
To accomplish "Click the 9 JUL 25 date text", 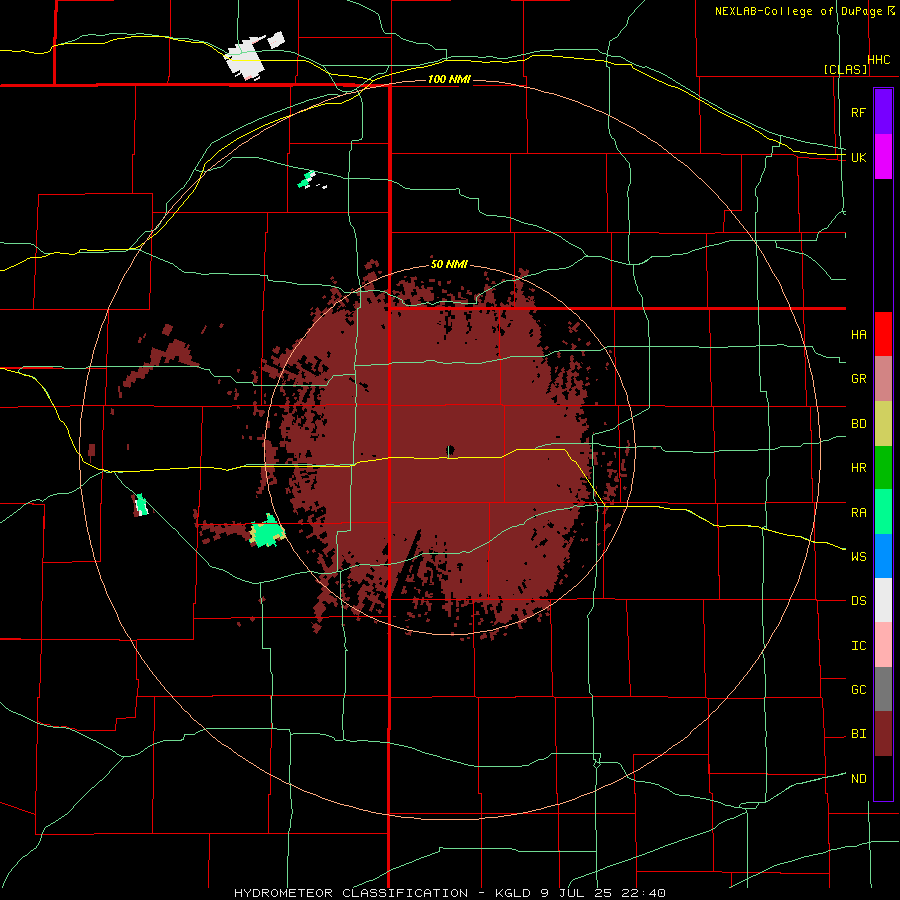I will click(x=576, y=893).
